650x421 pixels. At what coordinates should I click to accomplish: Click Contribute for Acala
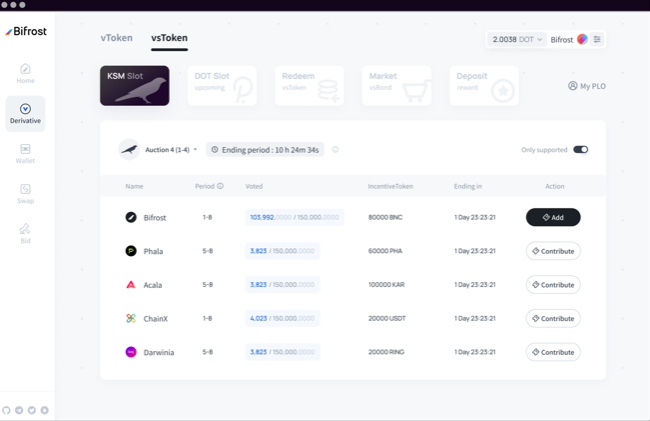coord(553,285)
